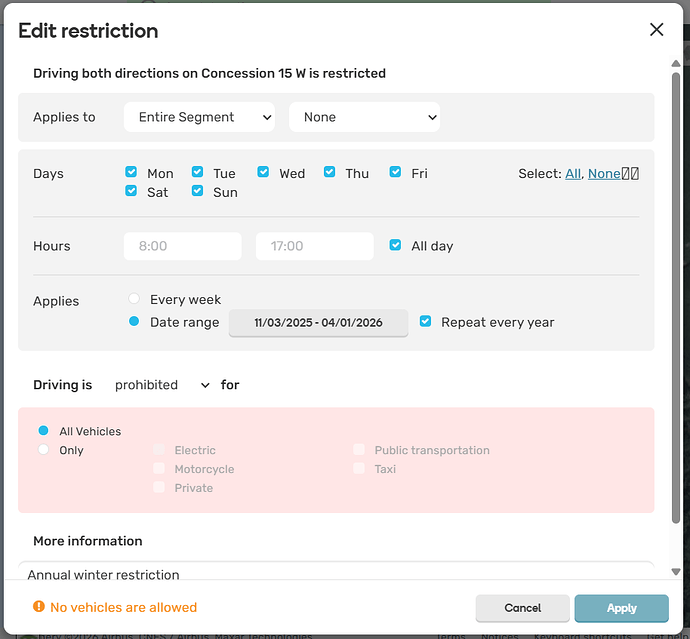Disable the All day checkbox
The height and width of the screenshot is (639, 690).
[x=396, y=245]
